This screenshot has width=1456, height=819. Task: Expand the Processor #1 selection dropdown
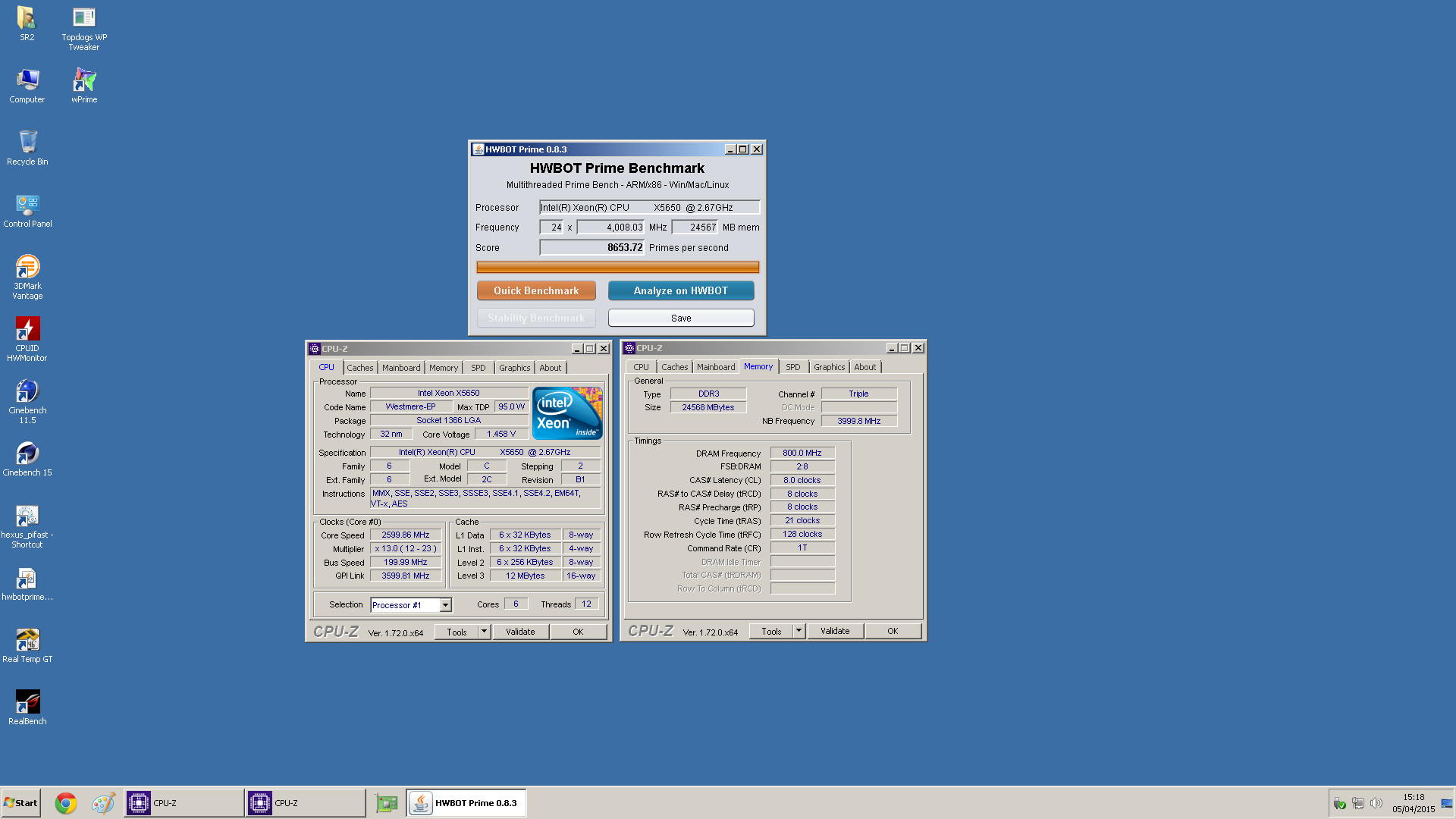[446, 605]
